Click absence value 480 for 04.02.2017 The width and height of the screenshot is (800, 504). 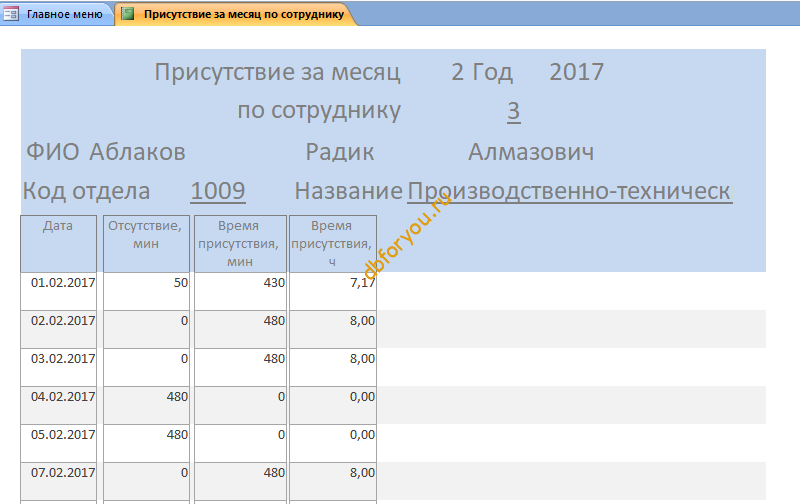146,405
